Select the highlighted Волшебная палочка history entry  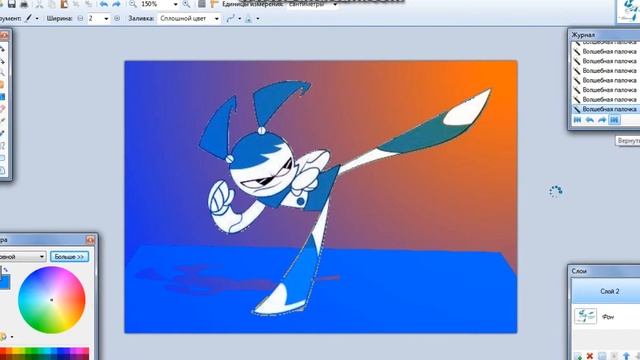606,109
